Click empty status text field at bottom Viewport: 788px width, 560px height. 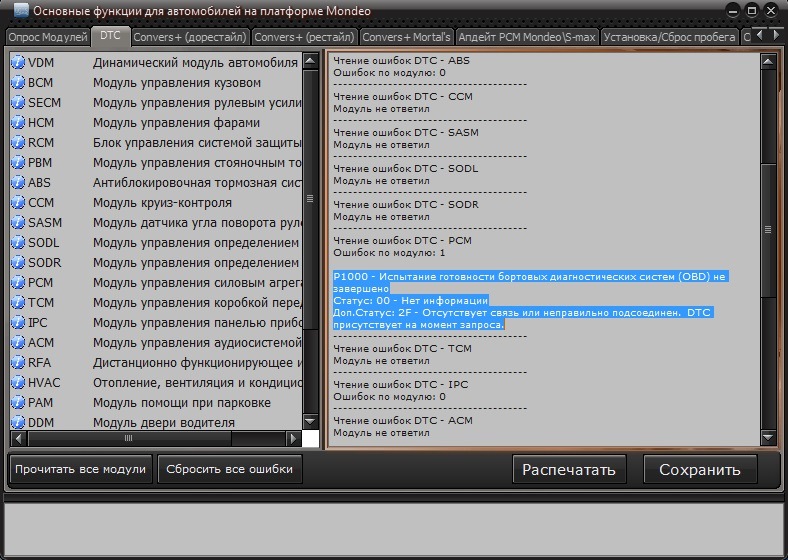coord(393,528)
